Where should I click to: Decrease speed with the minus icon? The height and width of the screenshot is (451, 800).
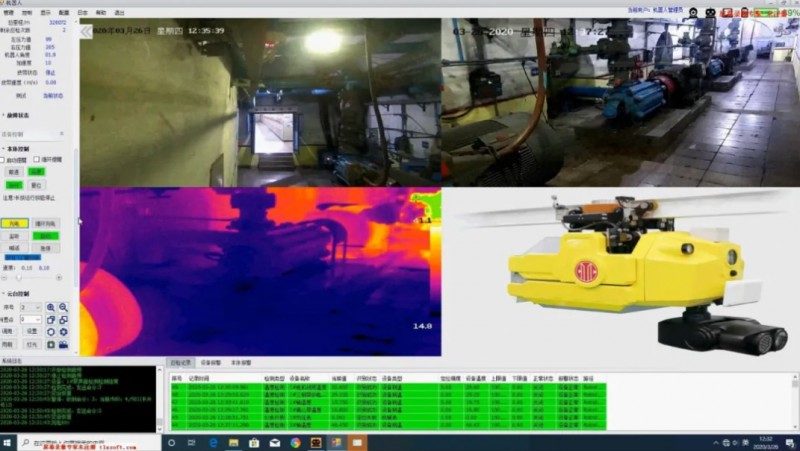(4, 278)
